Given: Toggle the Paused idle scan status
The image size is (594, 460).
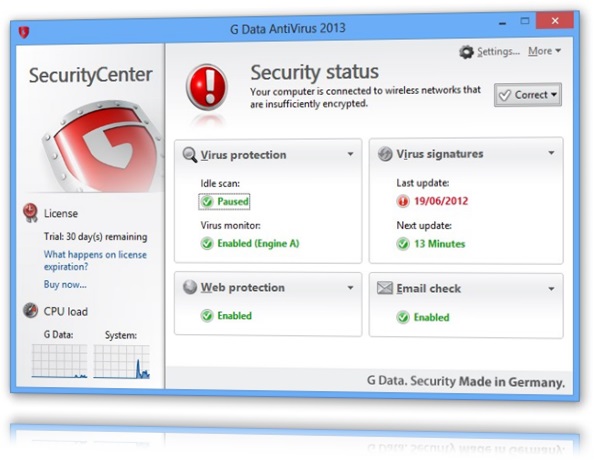Looking at the screenshot, I should [224, 202].
